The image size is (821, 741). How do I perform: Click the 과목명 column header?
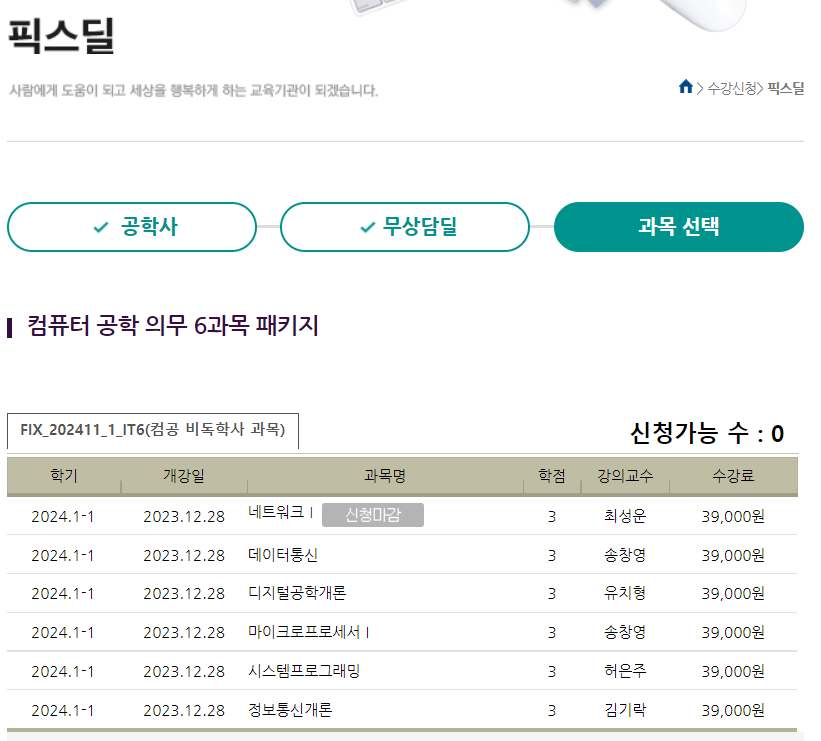coord(385,475)
